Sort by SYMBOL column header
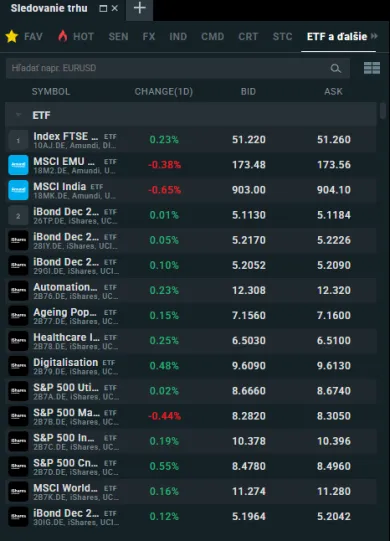 click(51, 91)
